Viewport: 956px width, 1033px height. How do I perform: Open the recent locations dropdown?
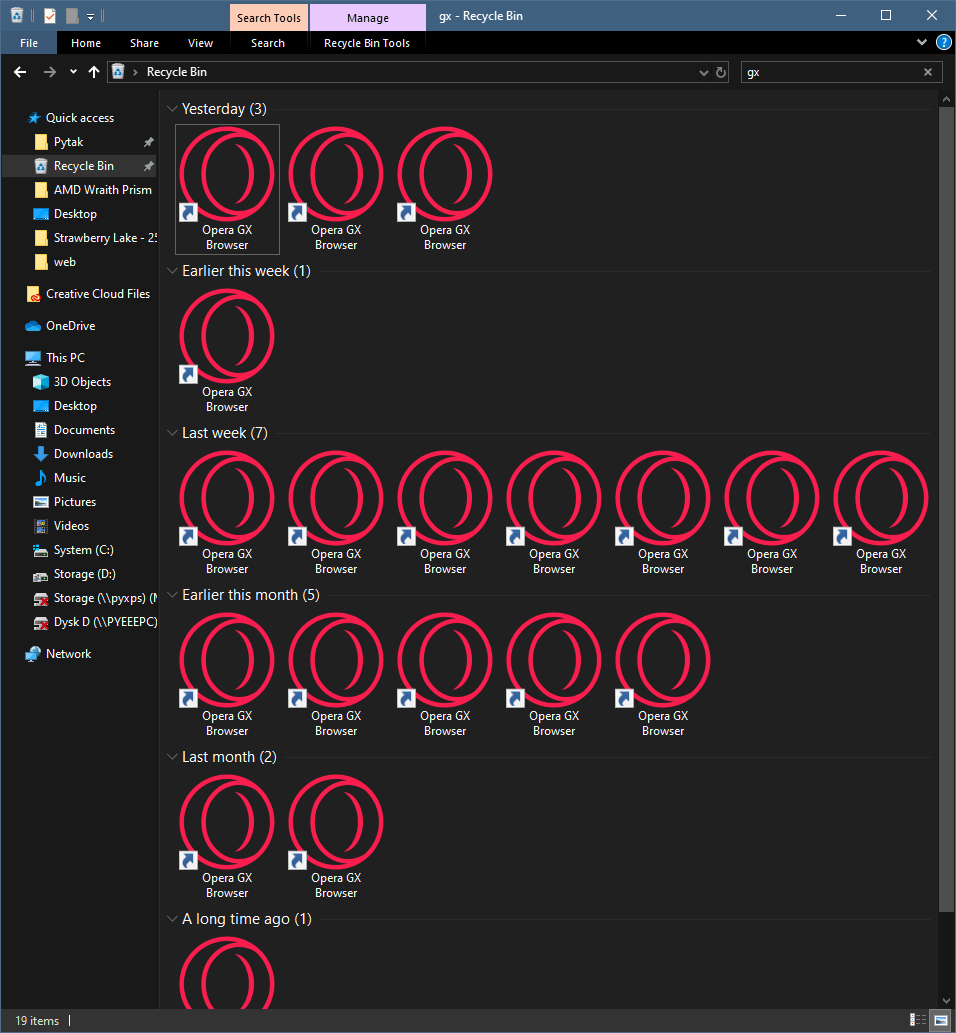click(73, 72)
